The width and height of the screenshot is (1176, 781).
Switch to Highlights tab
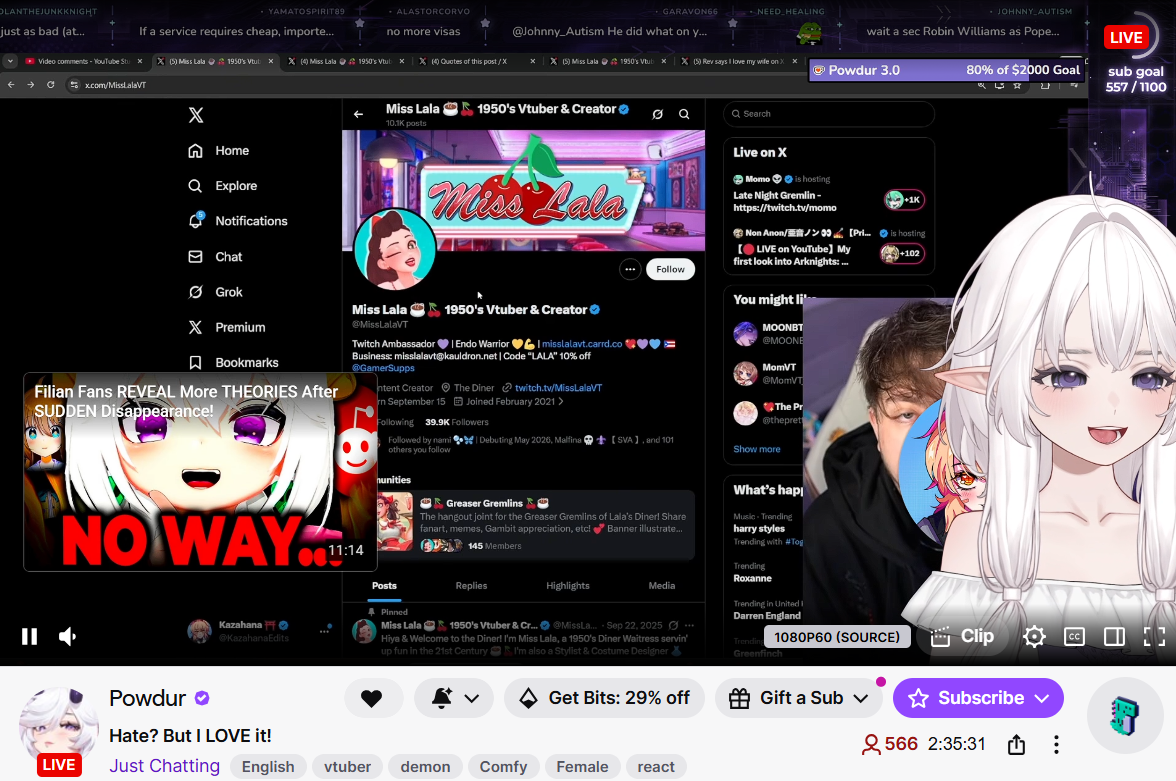pyautogui.click(x=568, y=586)
